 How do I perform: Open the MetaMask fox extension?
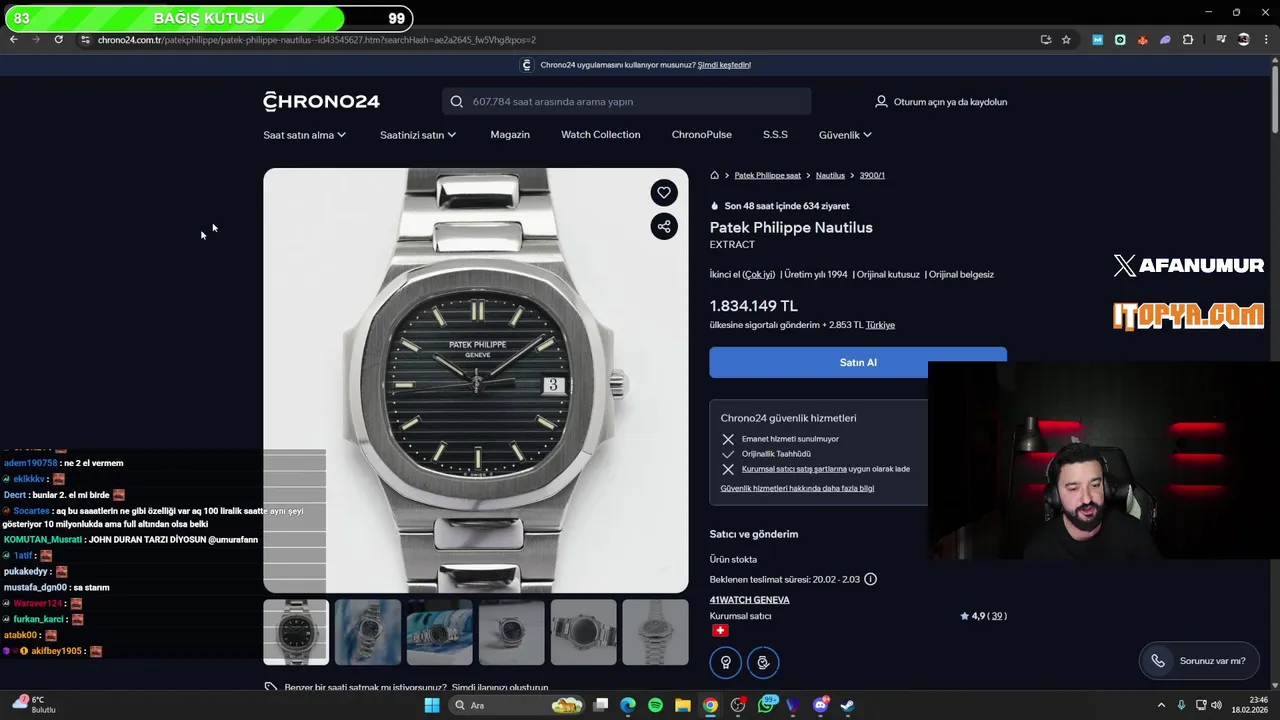1142,40
